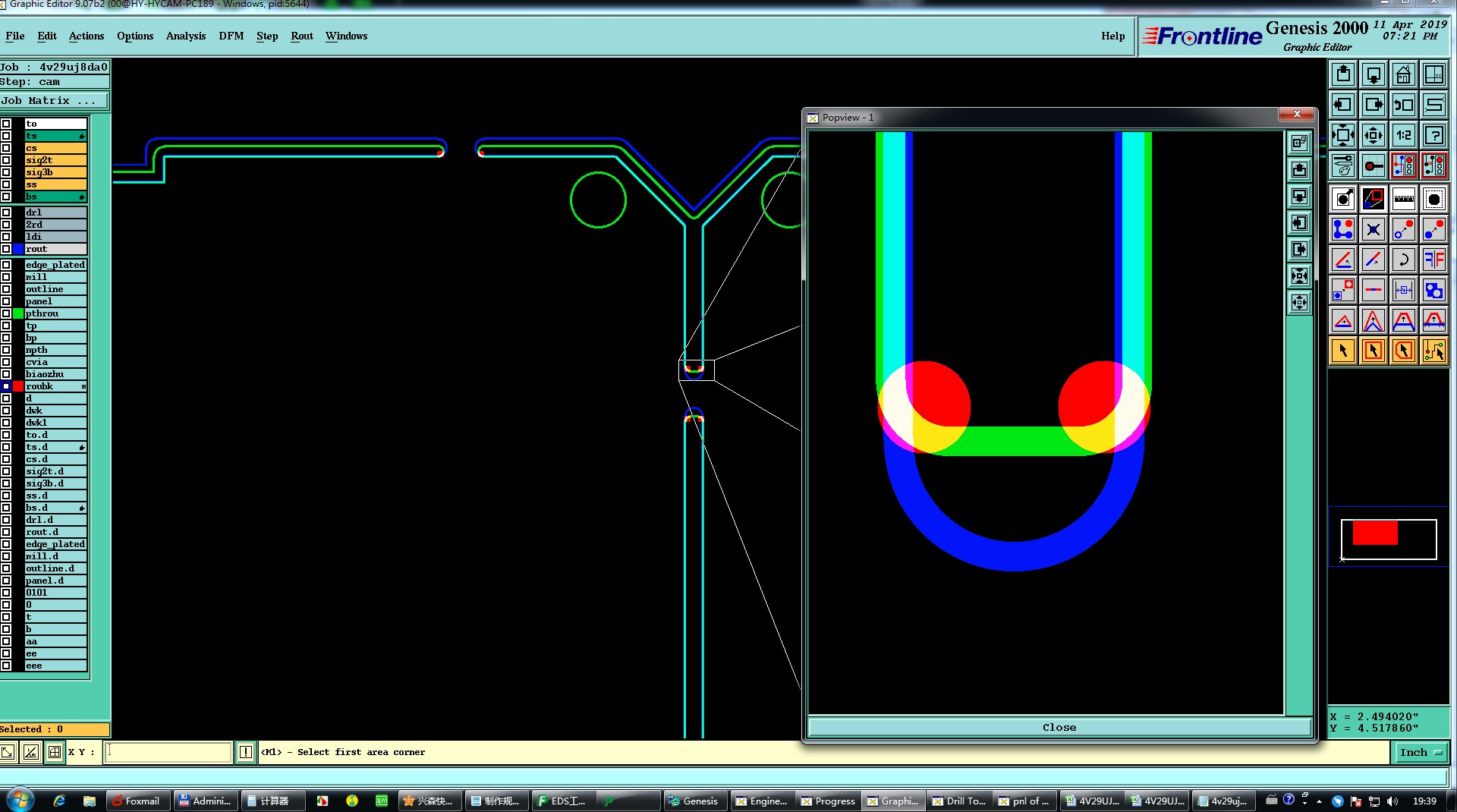Toggle the 'sig2t' layer checkbox

6,160
